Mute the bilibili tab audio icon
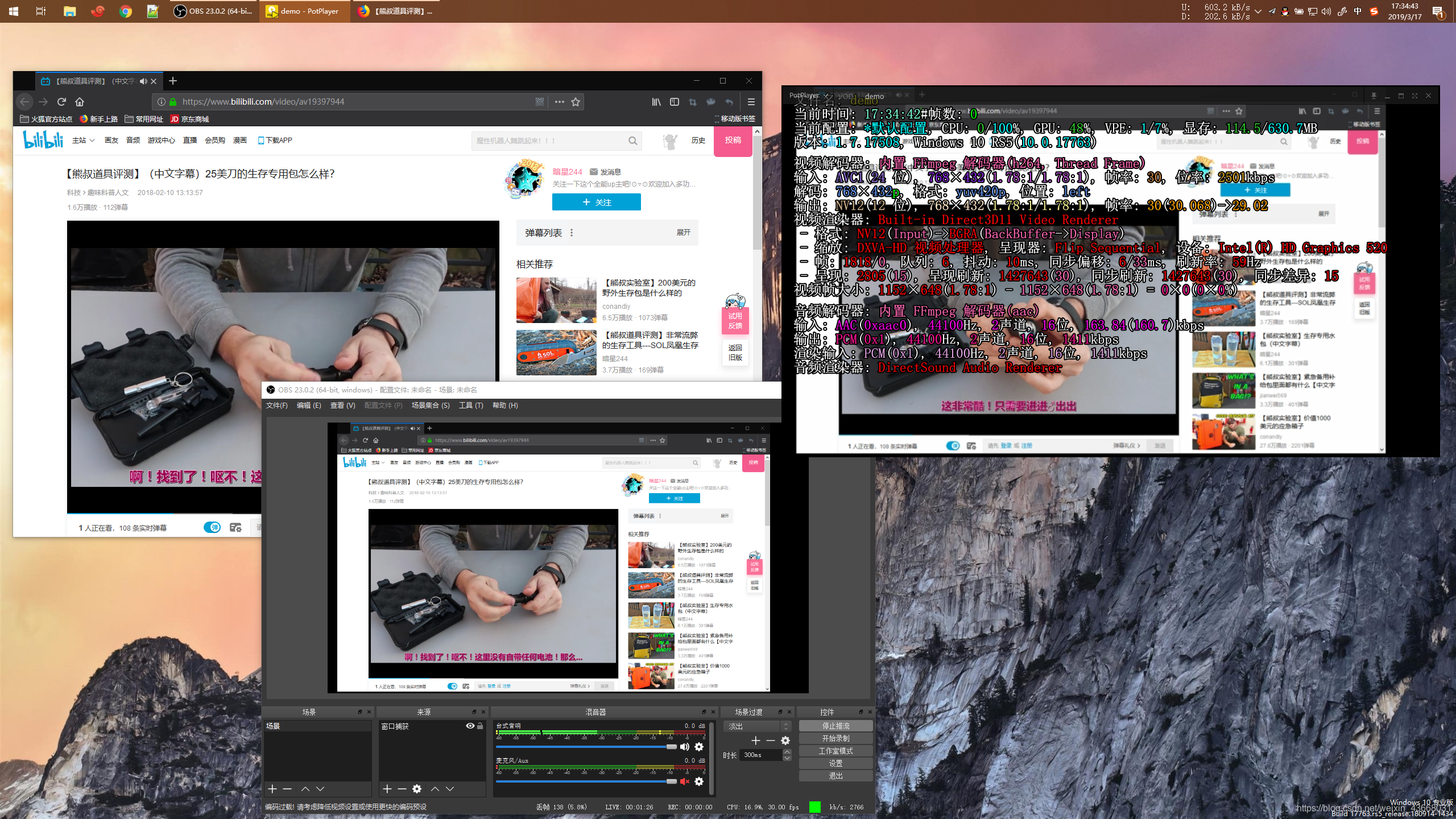The width and height of the screenshot is (1456, 819). coord(143,81)
